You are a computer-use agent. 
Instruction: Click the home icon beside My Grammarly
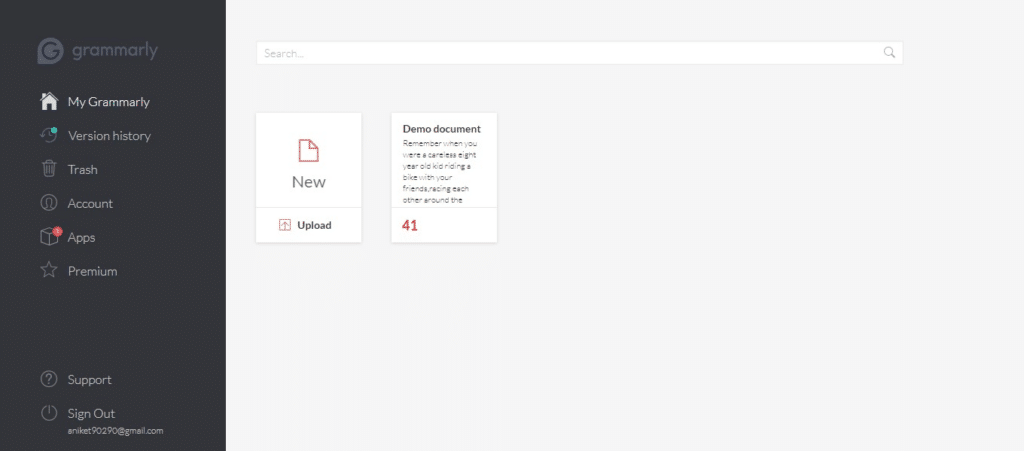point(49,101)
